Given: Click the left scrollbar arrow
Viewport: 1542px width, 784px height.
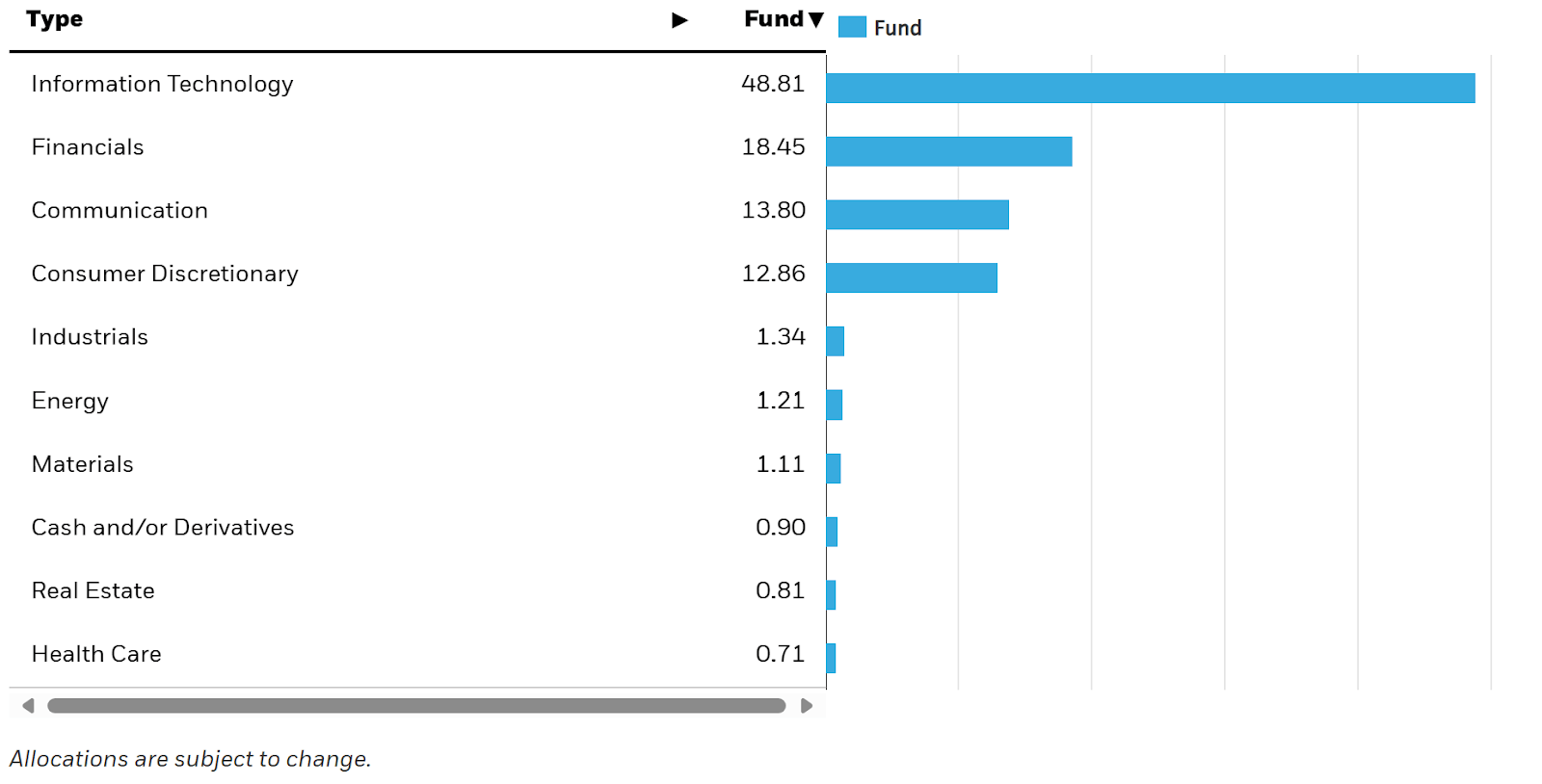Looking at the screenshot, I should (x=28, y=704).
